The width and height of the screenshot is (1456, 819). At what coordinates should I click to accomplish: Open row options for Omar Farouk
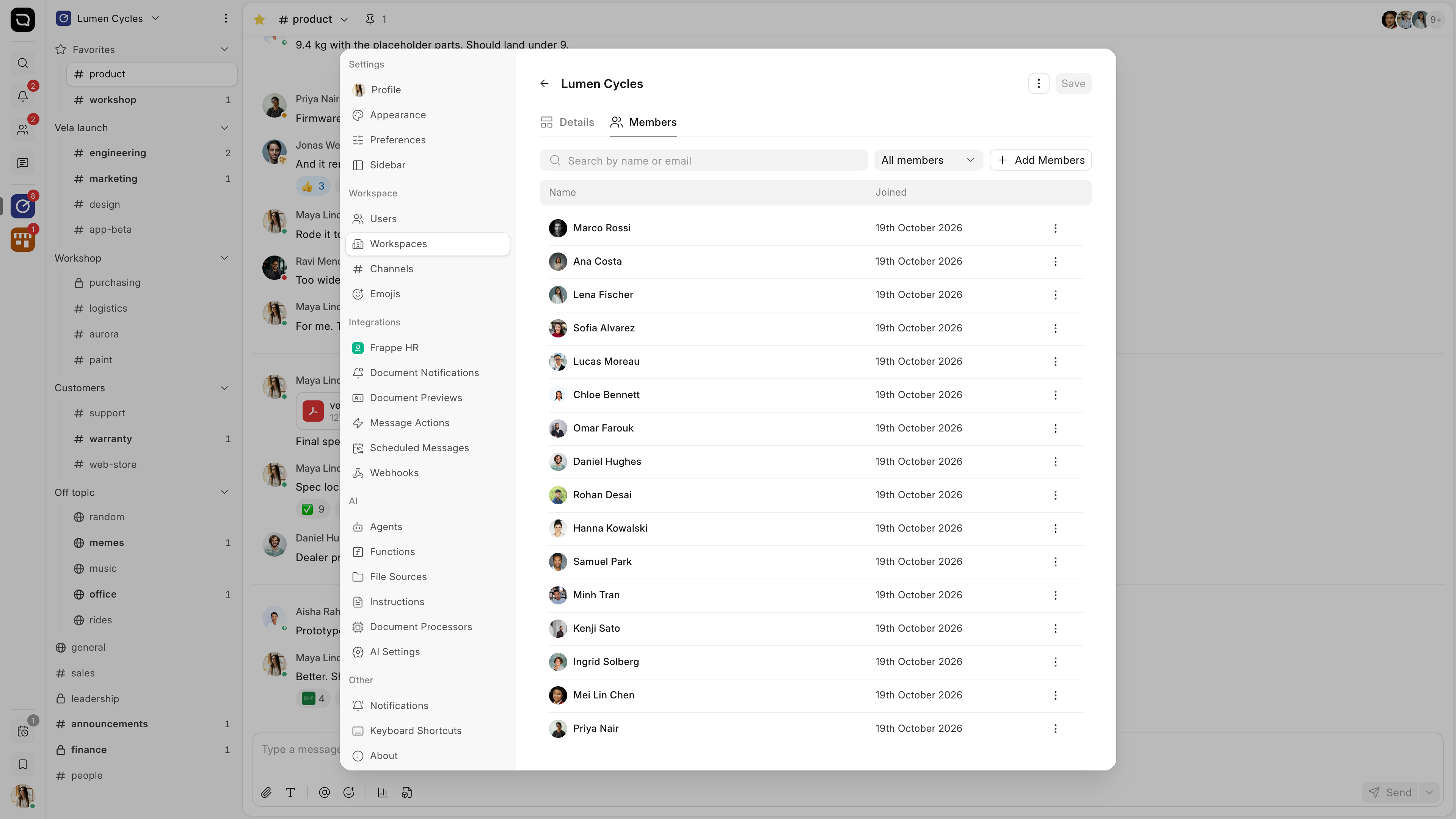pyautogui.click(x=1055, y=428)
